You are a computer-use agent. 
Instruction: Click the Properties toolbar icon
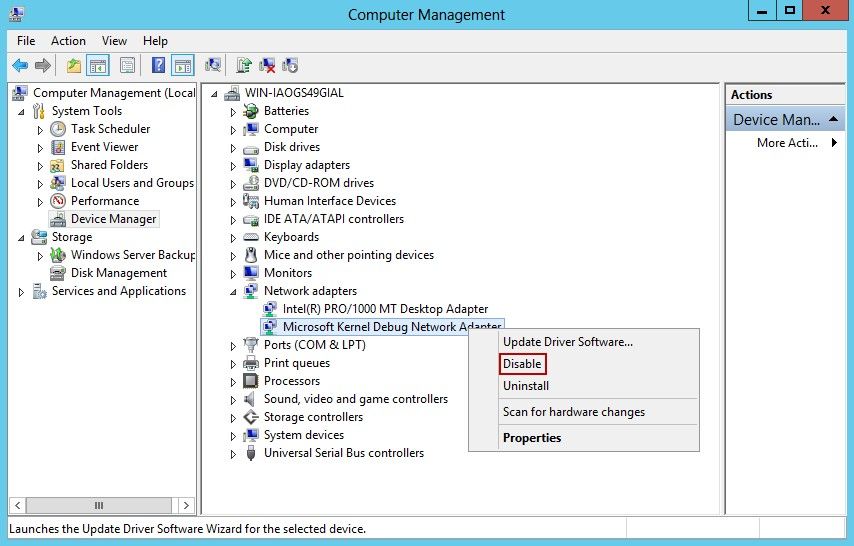[x=128, y=66]
